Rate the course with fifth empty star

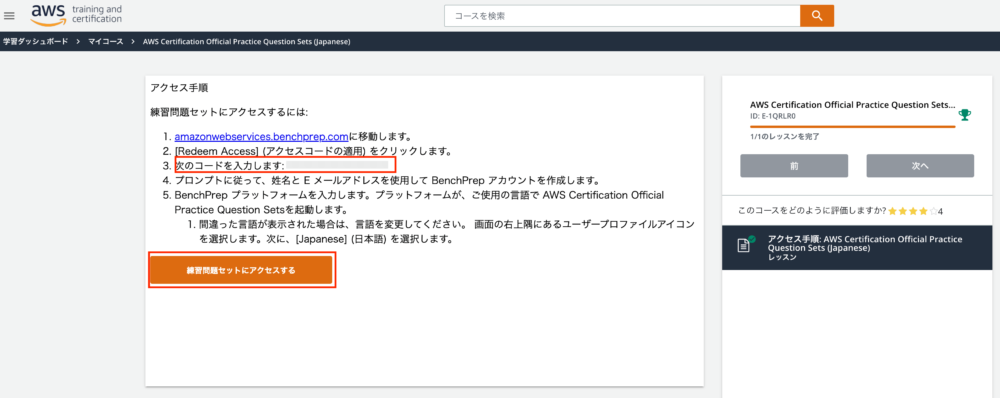[x=933, y=210]
